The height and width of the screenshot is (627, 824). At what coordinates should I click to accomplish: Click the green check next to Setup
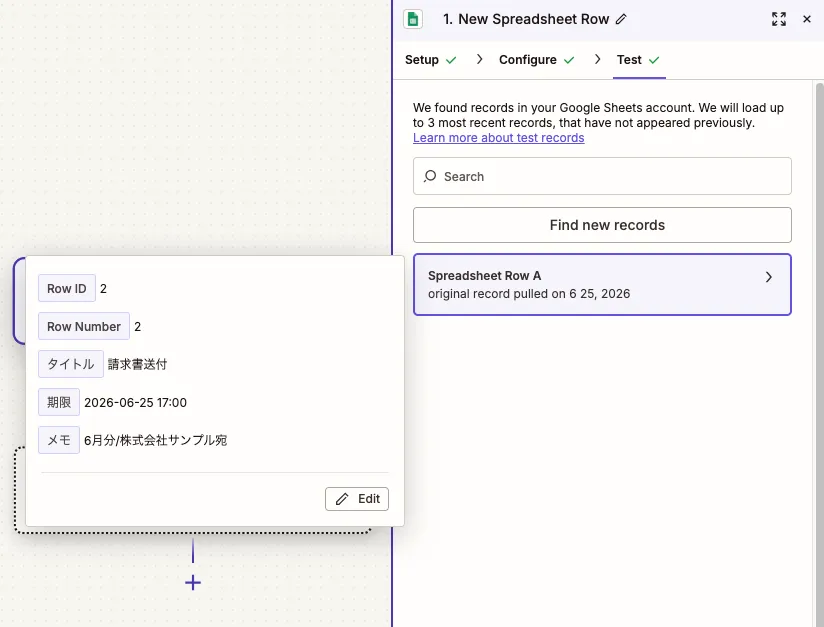[x=451, y=60]
